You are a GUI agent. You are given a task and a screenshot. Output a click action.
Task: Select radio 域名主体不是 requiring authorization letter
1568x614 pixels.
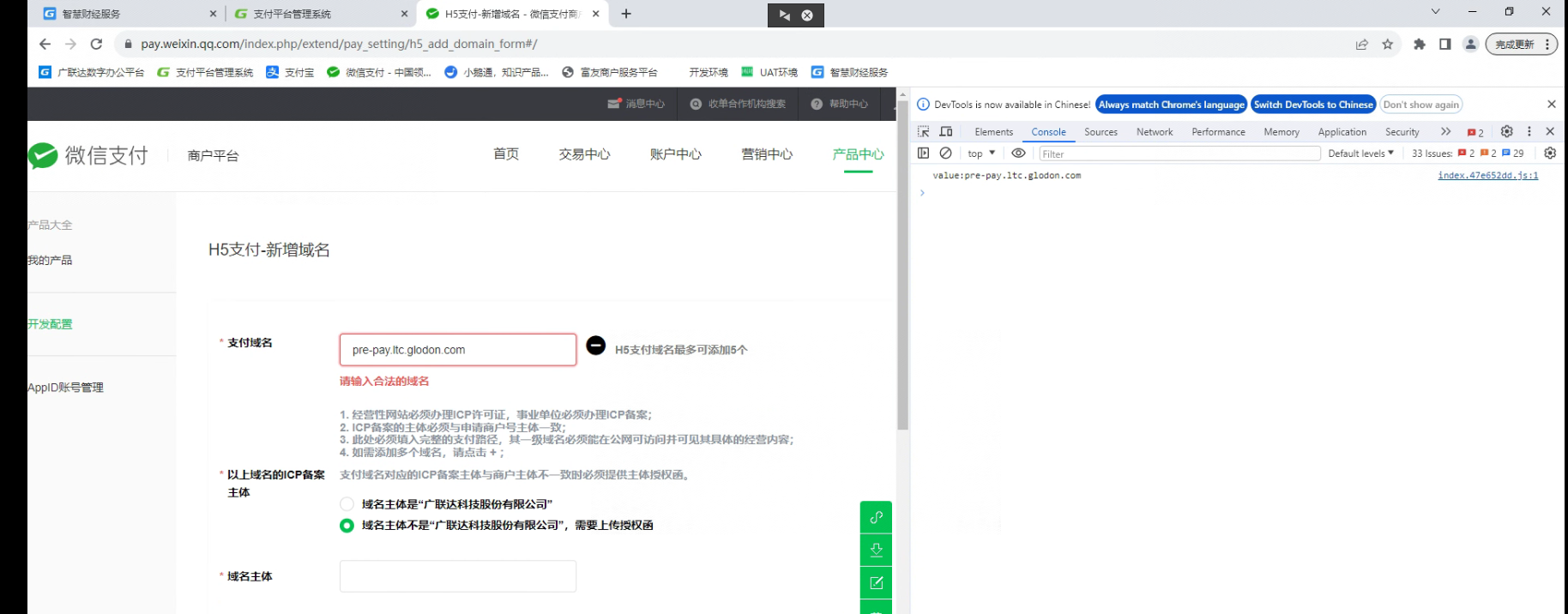[x=347, y=526]
